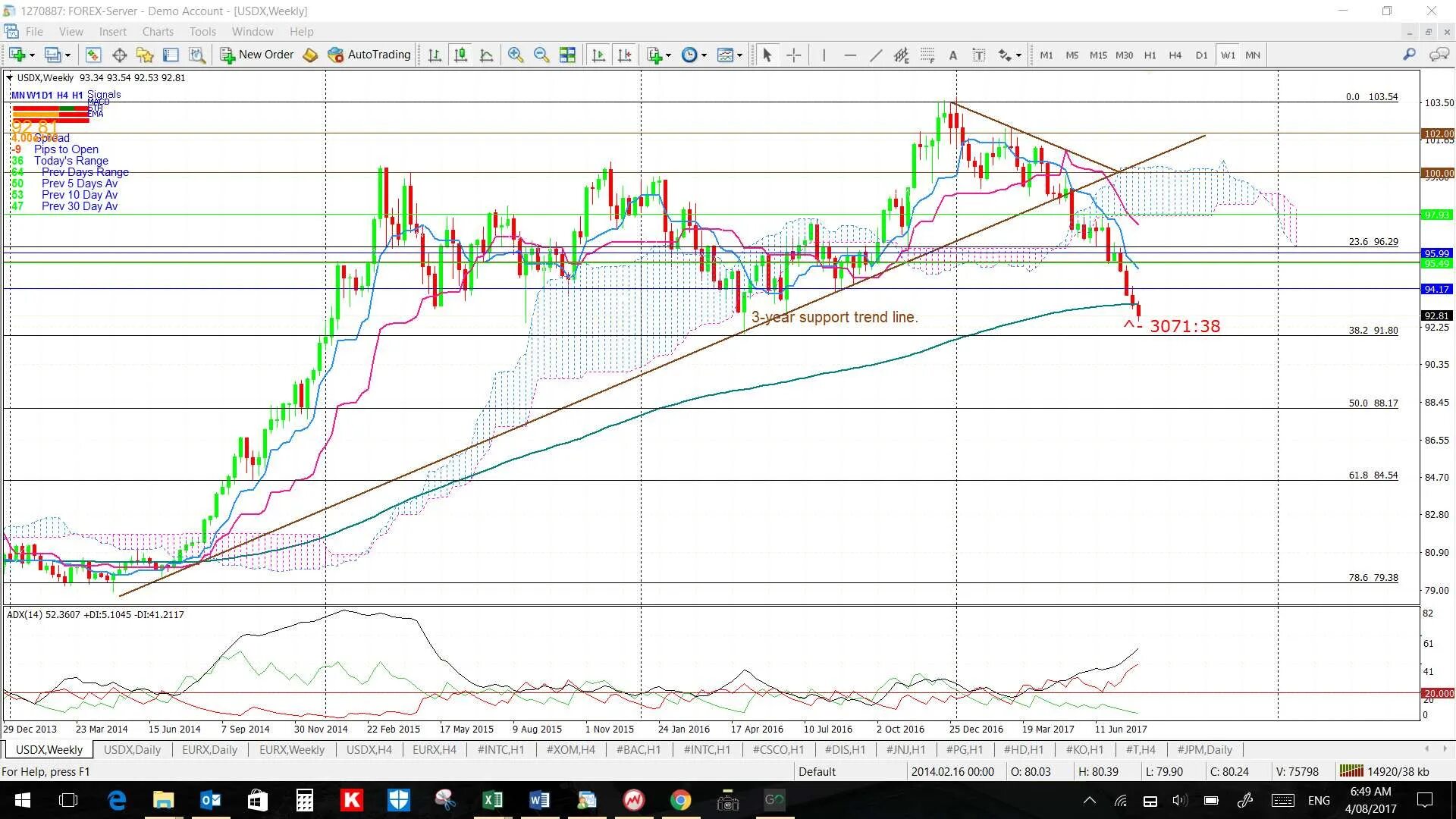The width and height of the screenshot is (1456, 819).
Task: Open the Charts menu
Action: pos(158,32)
